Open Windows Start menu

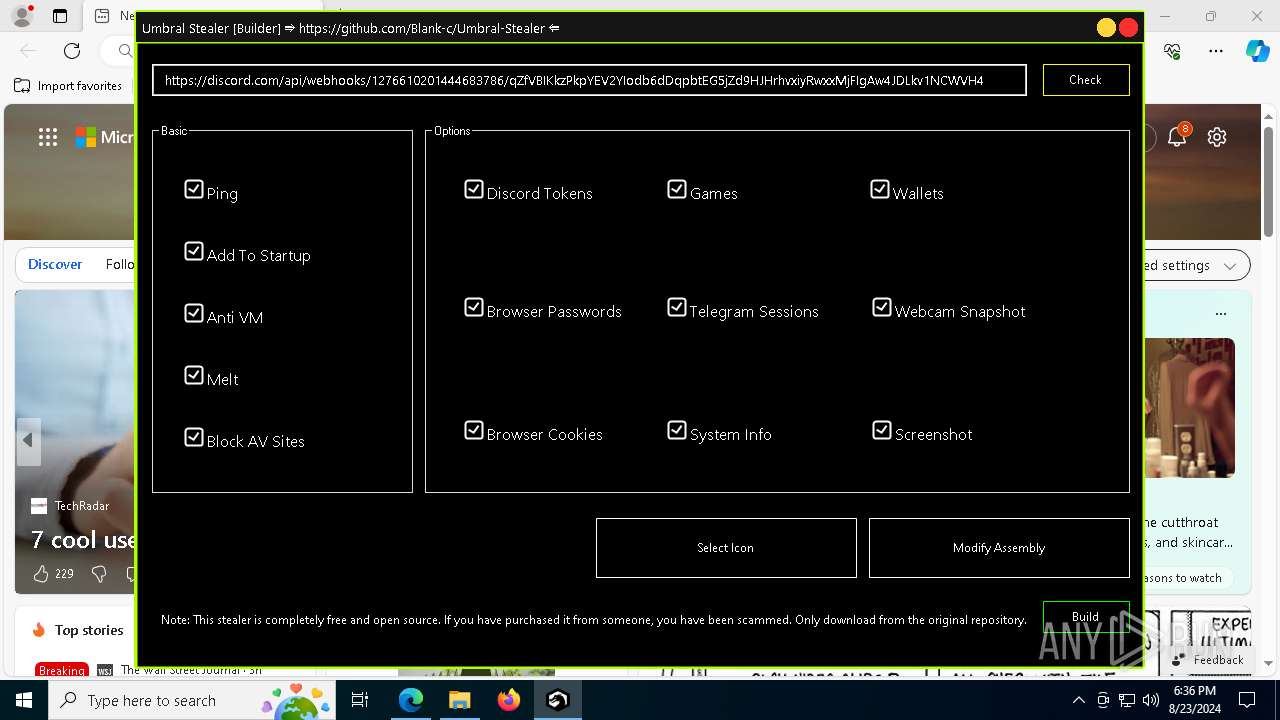(24, 700)
